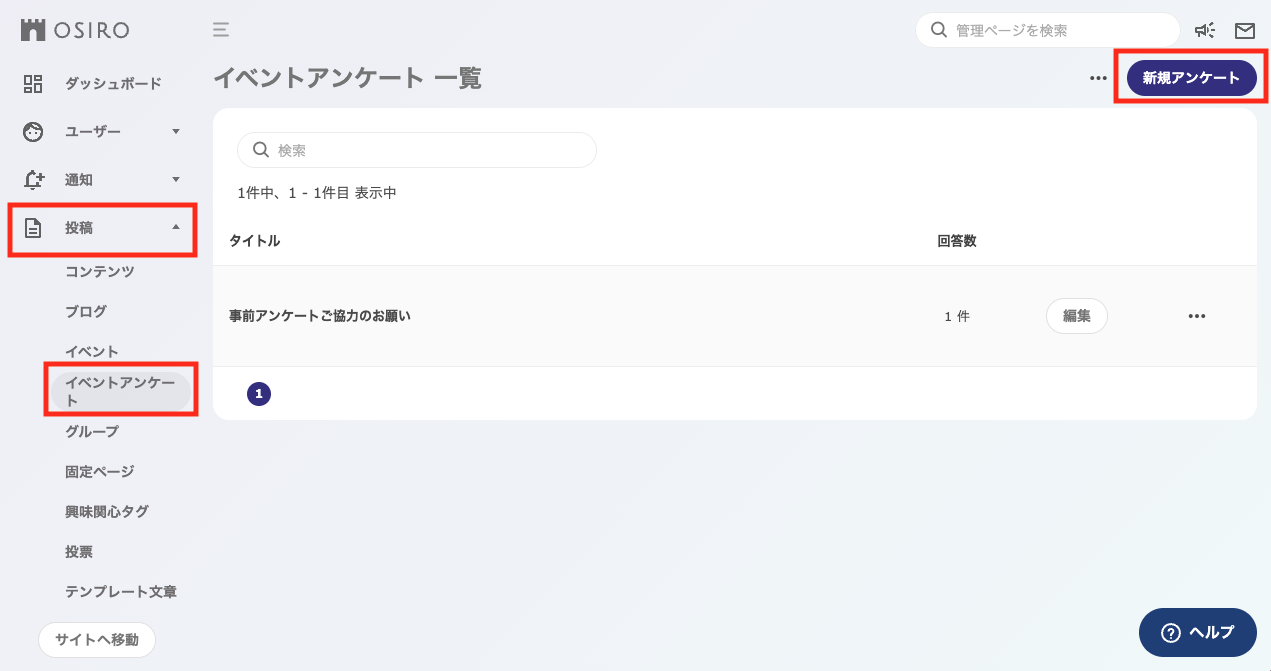The image size is (1271, 671).
Task: Open page options three-dot menu beside 新規アンケート
Action: 1098,78
